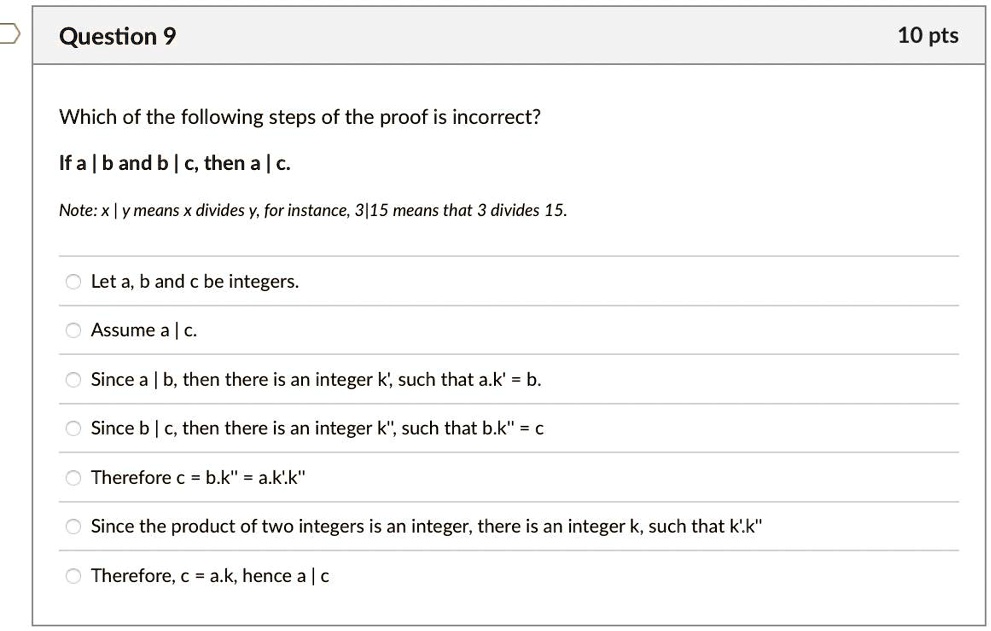The height and width of the screenshot is (631, 991).
Task: Select "Therefore c = b.k'' = a.k'.k''" option
Action: point(72,477)
